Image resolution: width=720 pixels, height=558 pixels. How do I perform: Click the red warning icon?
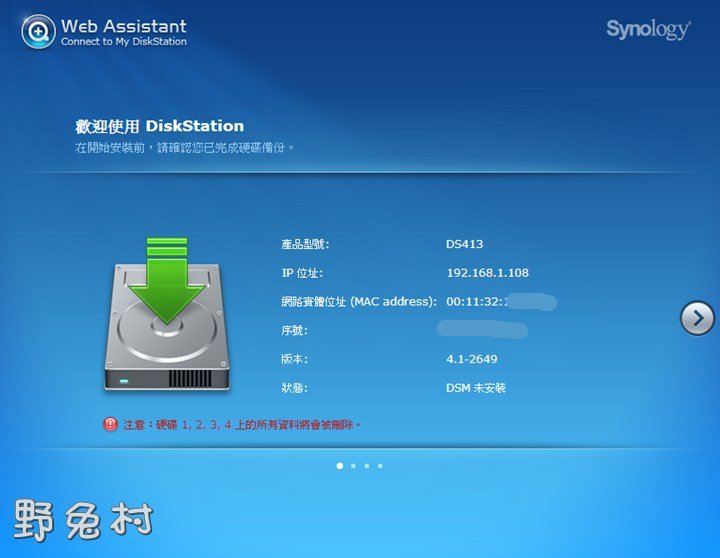pos(110,424)
